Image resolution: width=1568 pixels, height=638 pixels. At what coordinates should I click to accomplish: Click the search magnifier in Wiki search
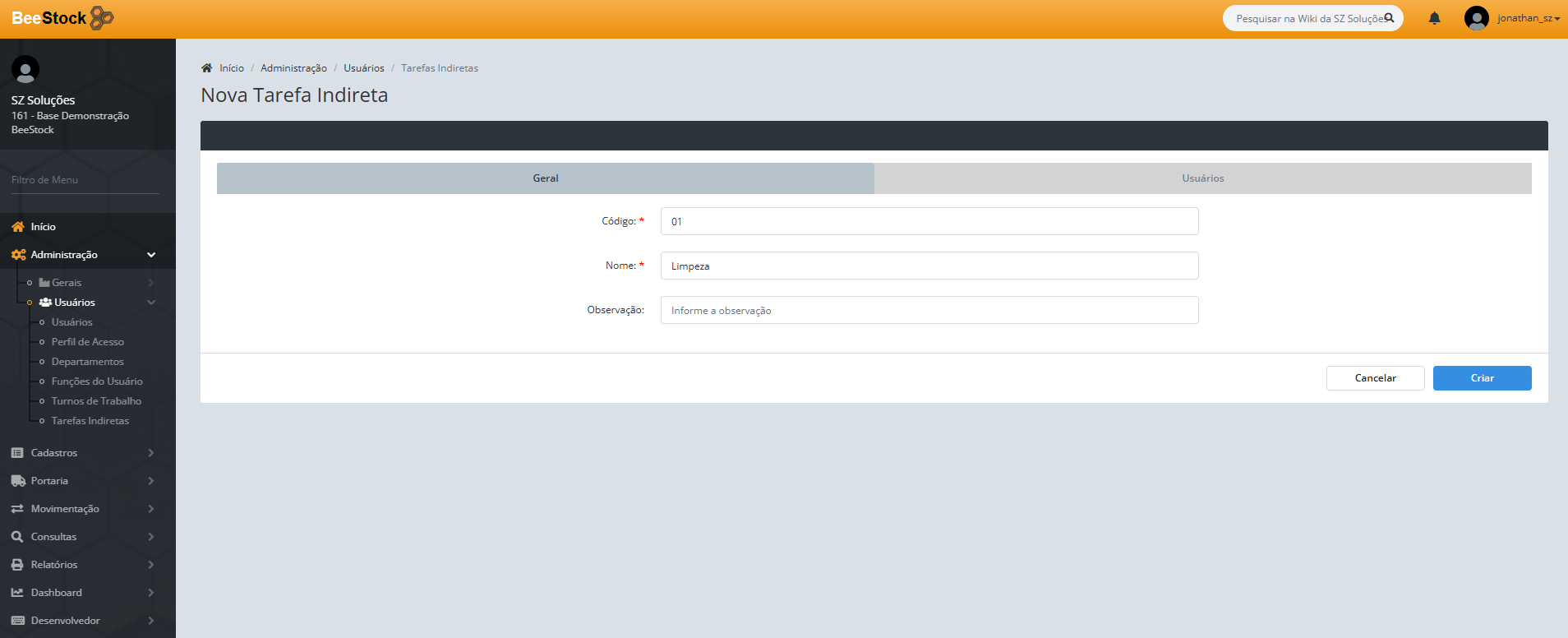pyautogui.click(x=1389, y=18)
